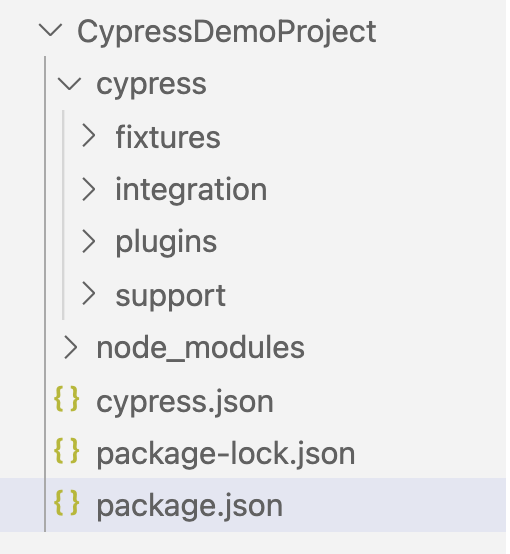Select the CypressDemoProject root folder name
This screenshot has width=510, height=554.
tap(227, 33)
